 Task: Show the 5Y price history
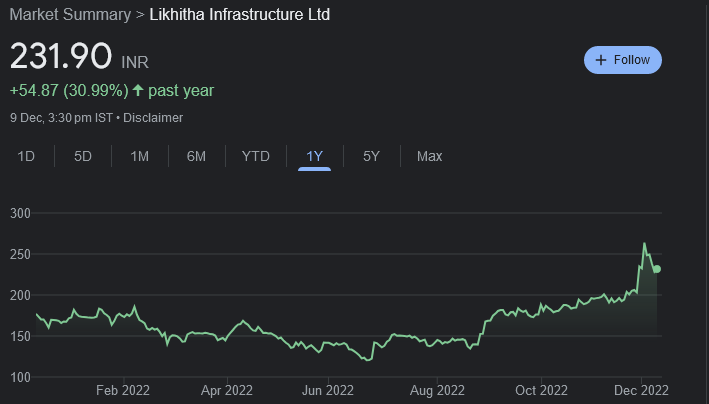[x=371, y=156]
